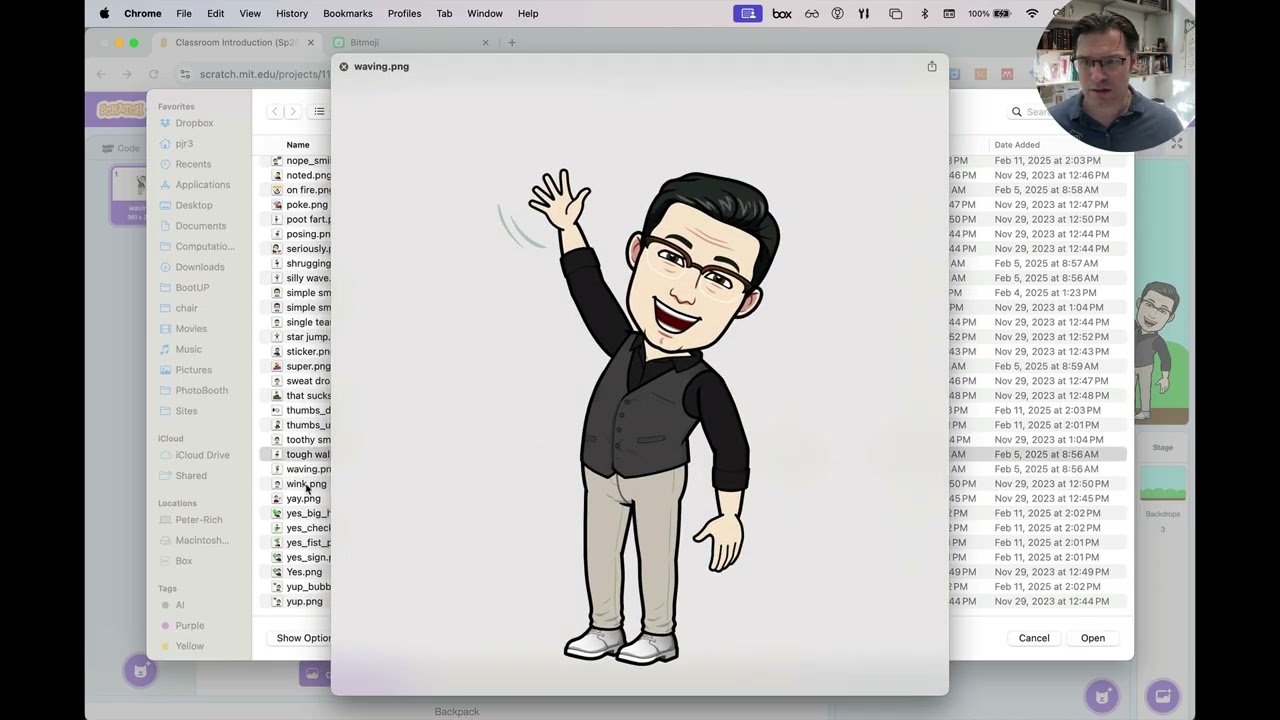Open the pjr3 home folder

click(184, 144)
